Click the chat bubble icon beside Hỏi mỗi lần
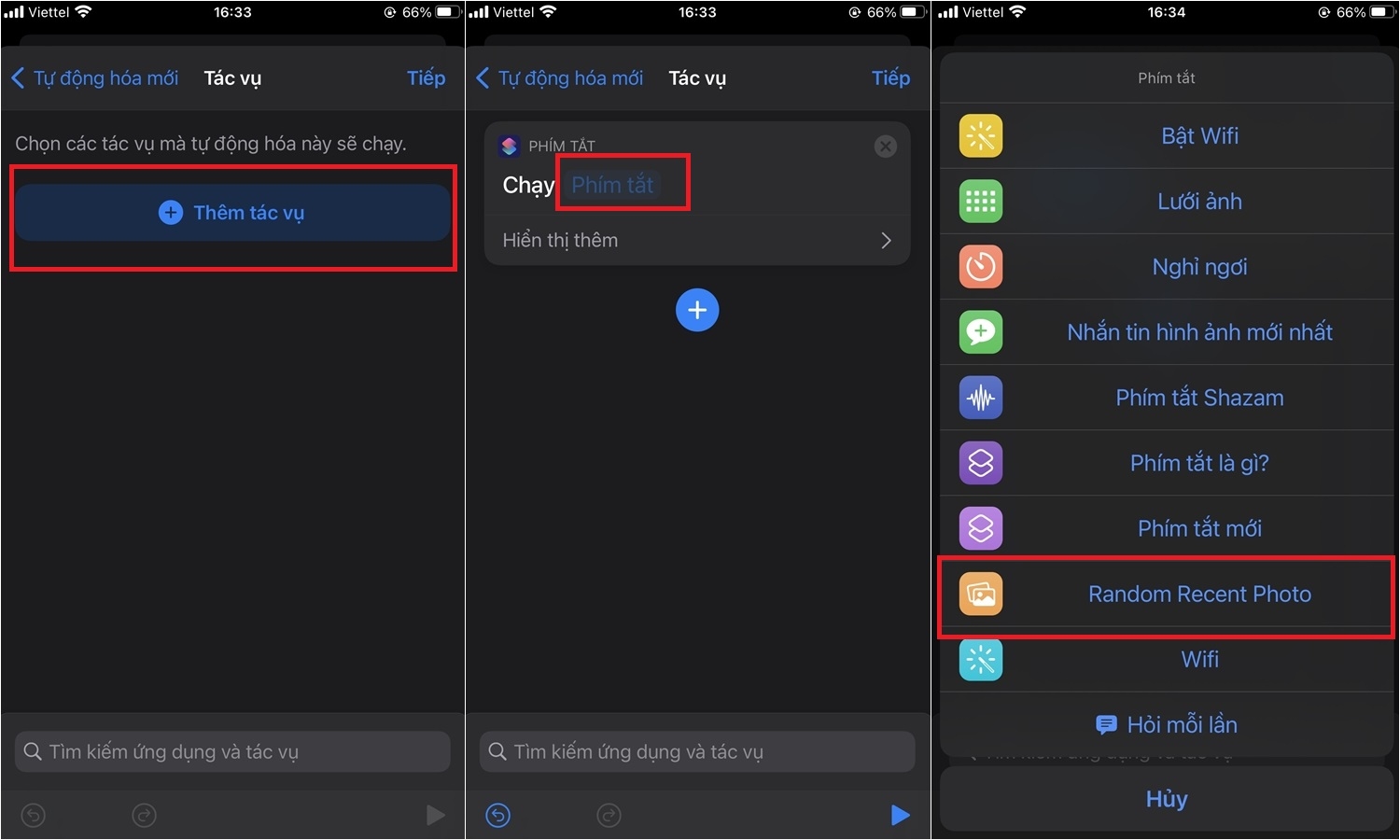This screenshot has height=840, width=1400. 1106,724
